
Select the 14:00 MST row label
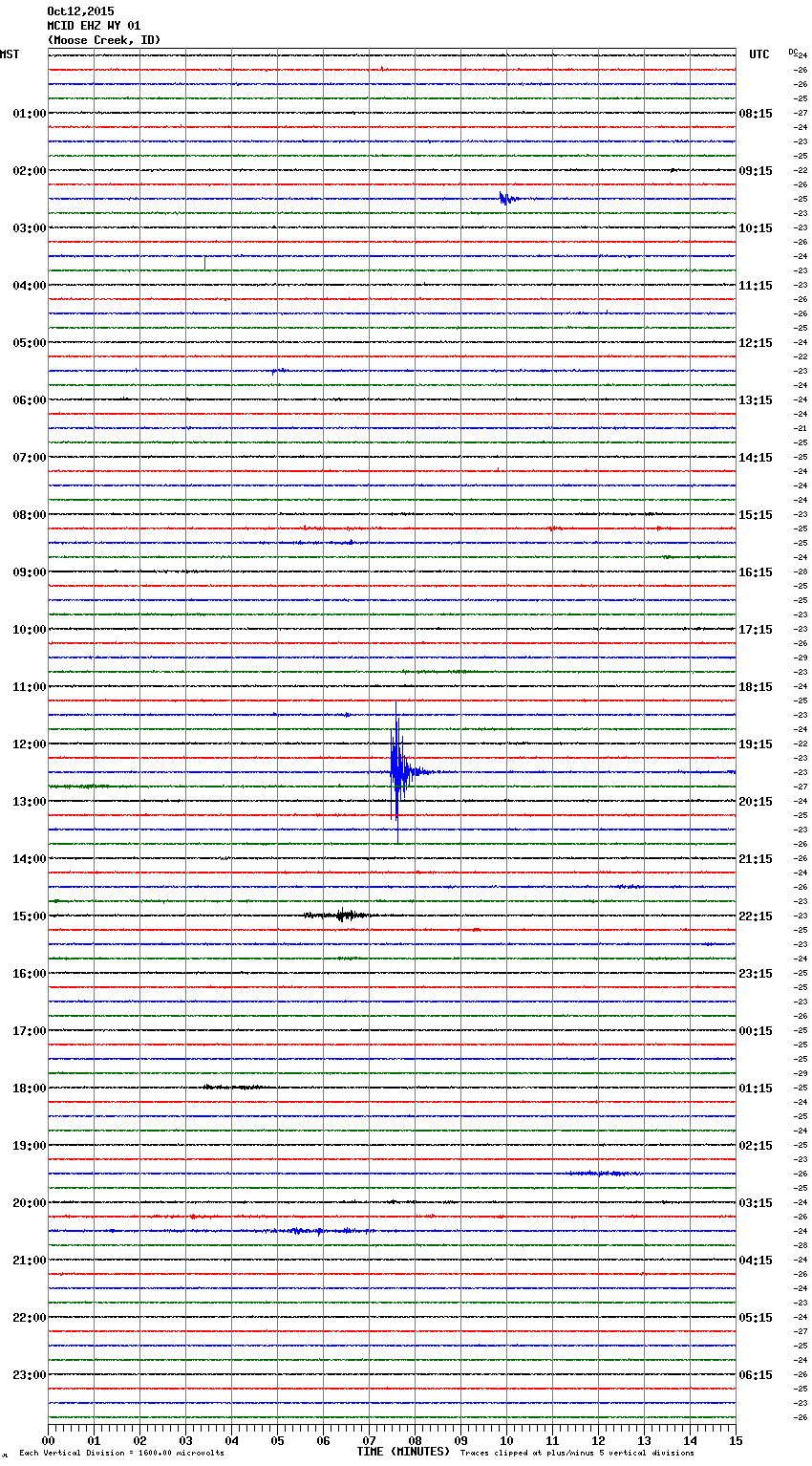29,858
